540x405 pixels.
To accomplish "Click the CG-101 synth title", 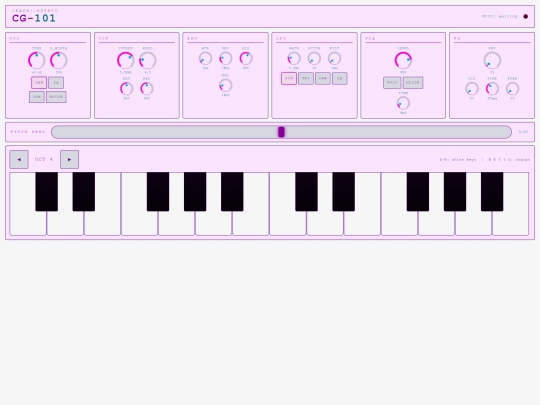I will coord(34,18).
